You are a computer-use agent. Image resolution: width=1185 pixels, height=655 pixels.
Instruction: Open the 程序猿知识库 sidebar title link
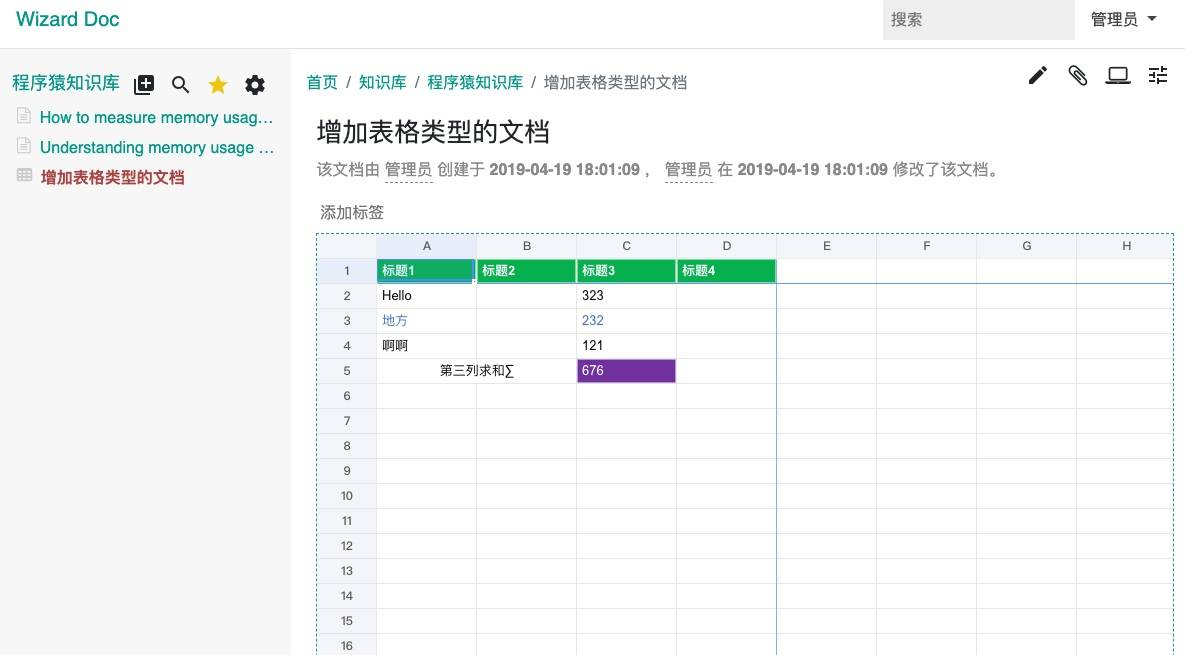[x=66, y=83]
